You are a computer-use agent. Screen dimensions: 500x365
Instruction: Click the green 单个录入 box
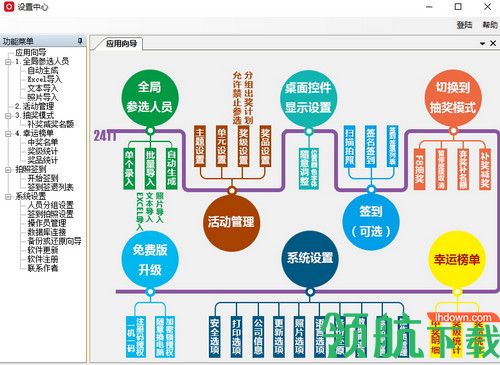129,169
